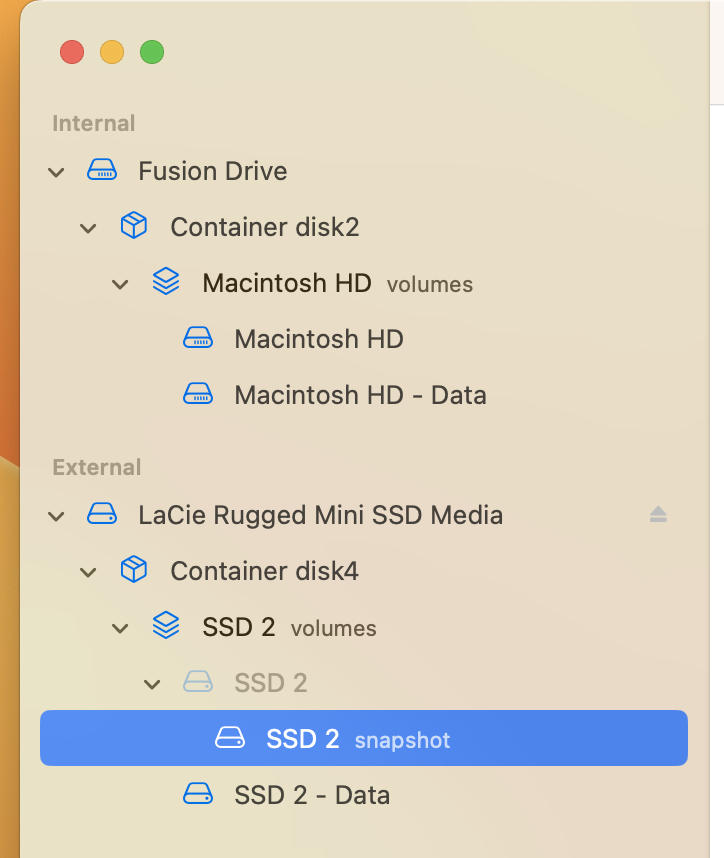Click the LaCie Rugged Mini external disk icon
This screenshot has height=858, width=724.
click(x=102, y=515)
